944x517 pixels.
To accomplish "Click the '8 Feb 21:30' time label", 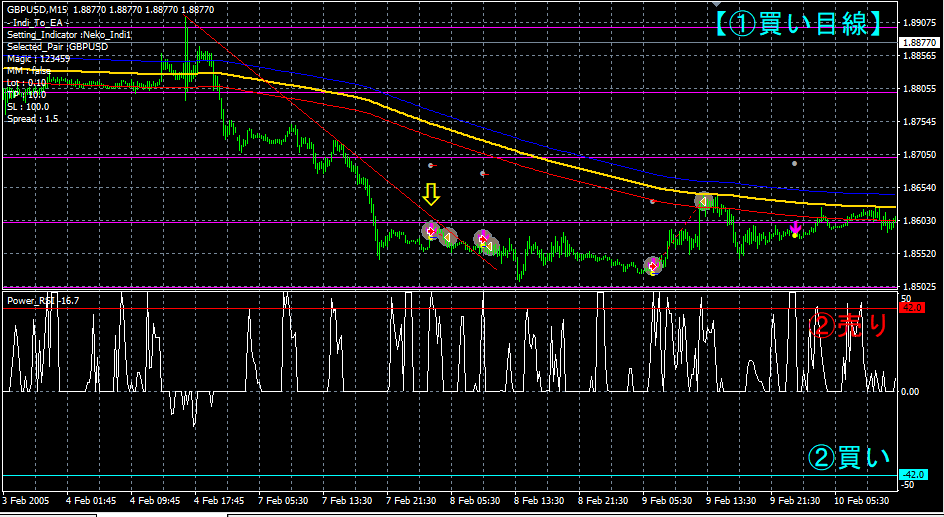I will 604,501.
